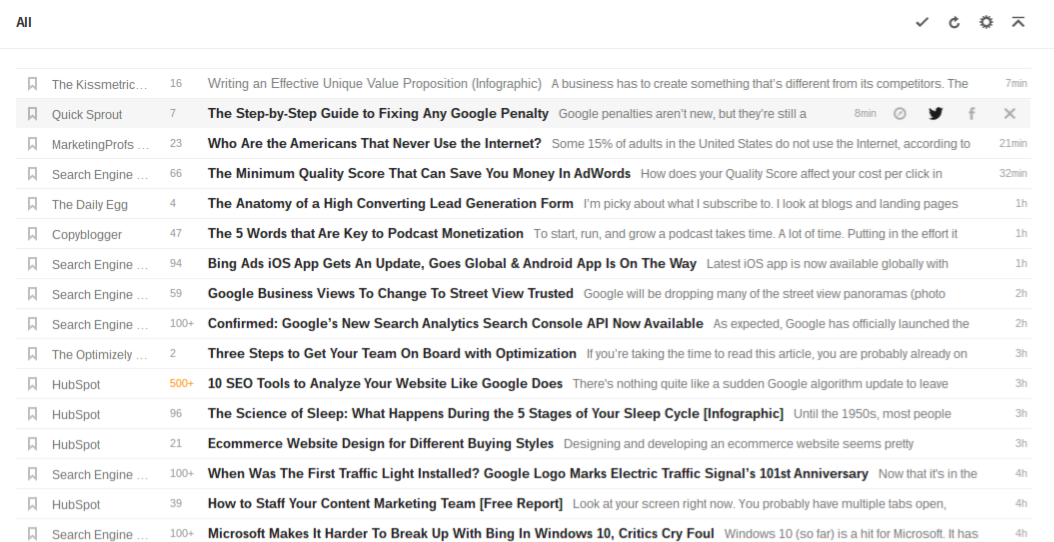Bookmark the Content Marketing Team article
The image size is (1054, 542).
pos(32,504)
